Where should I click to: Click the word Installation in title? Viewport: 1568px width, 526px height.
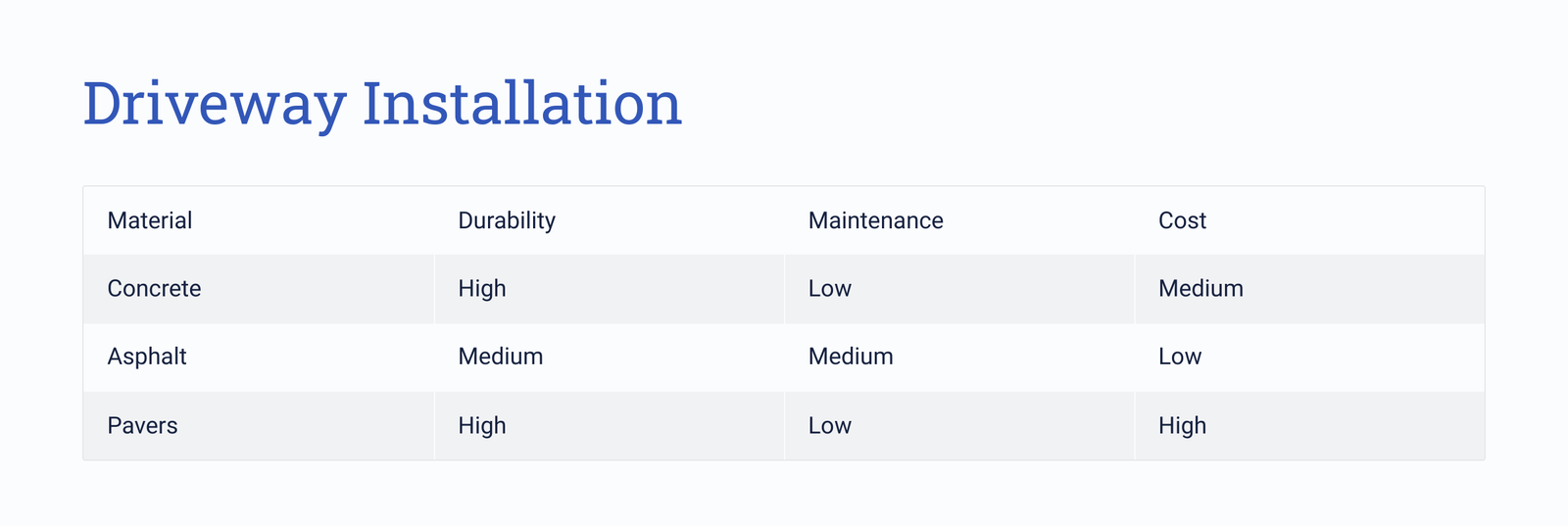(522, 102)
